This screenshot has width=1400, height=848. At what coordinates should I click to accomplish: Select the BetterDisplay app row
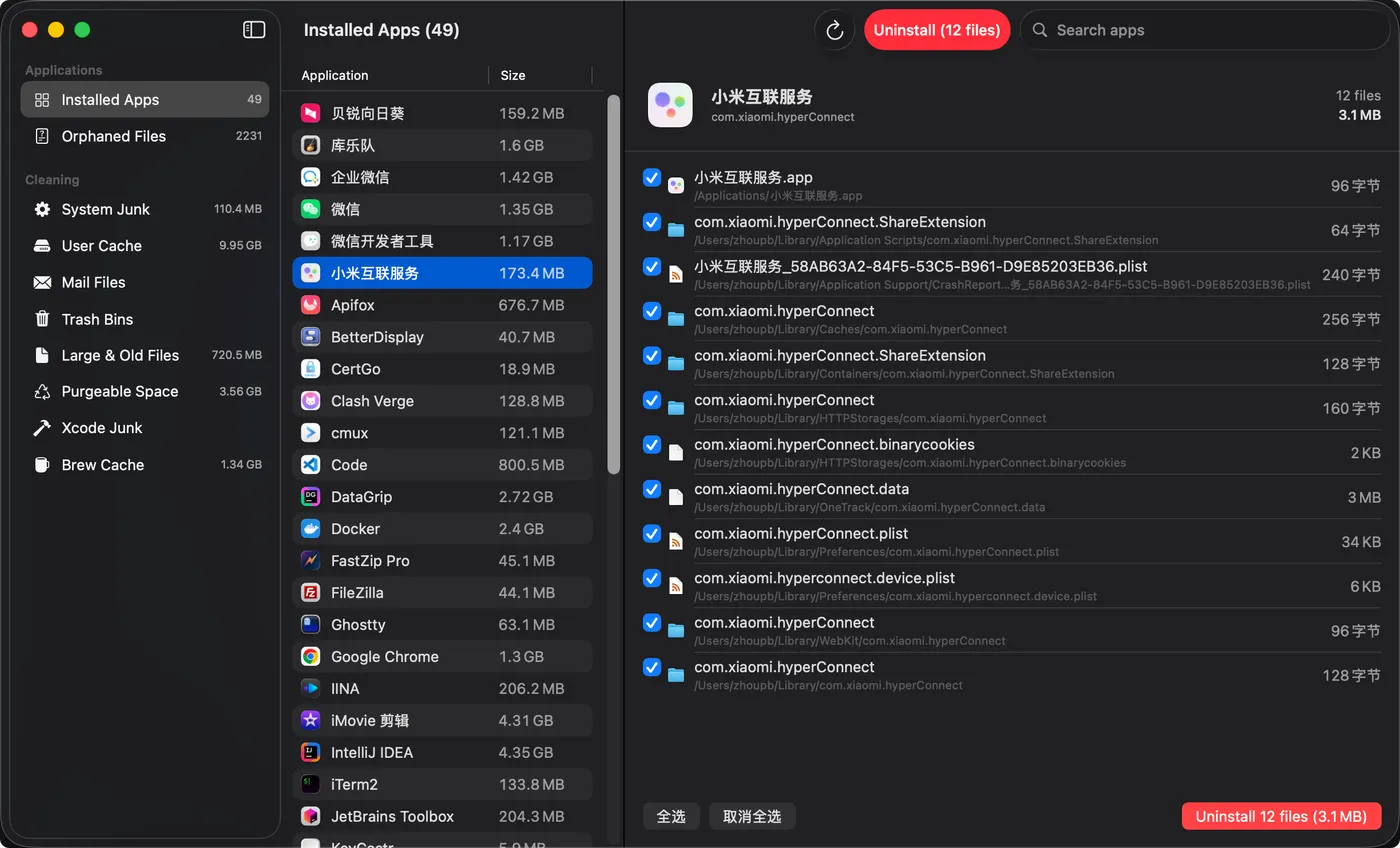[442, 338]
